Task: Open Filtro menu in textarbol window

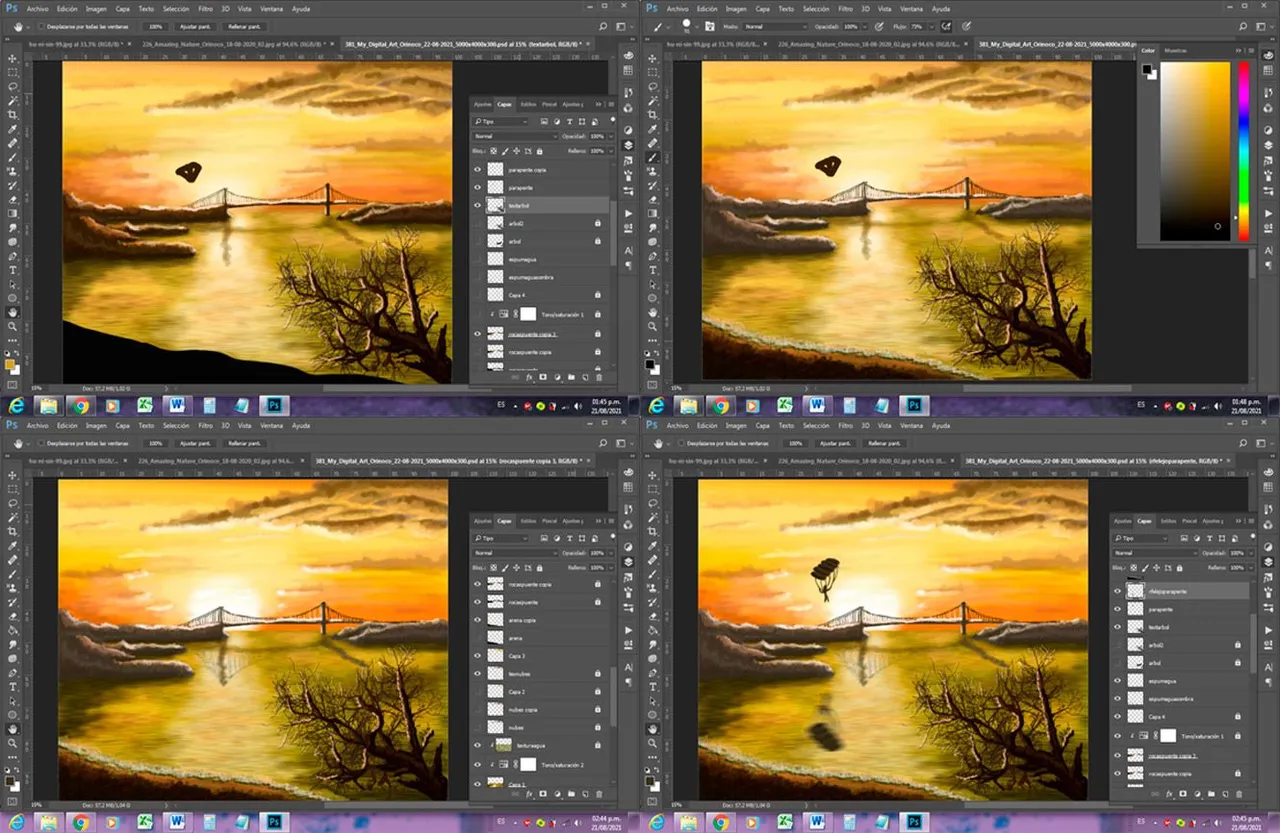Action: tap(205, 8)
